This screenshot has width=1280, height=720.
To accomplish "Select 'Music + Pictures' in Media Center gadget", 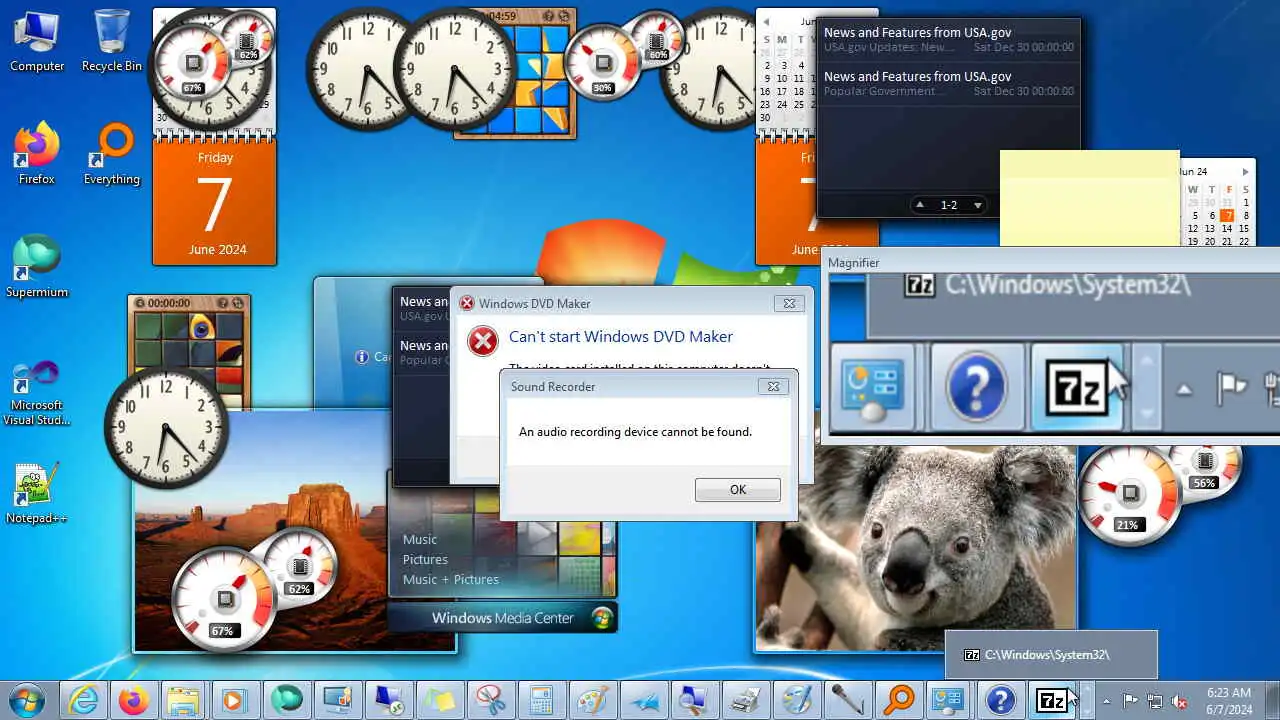I will click(450, 579).
